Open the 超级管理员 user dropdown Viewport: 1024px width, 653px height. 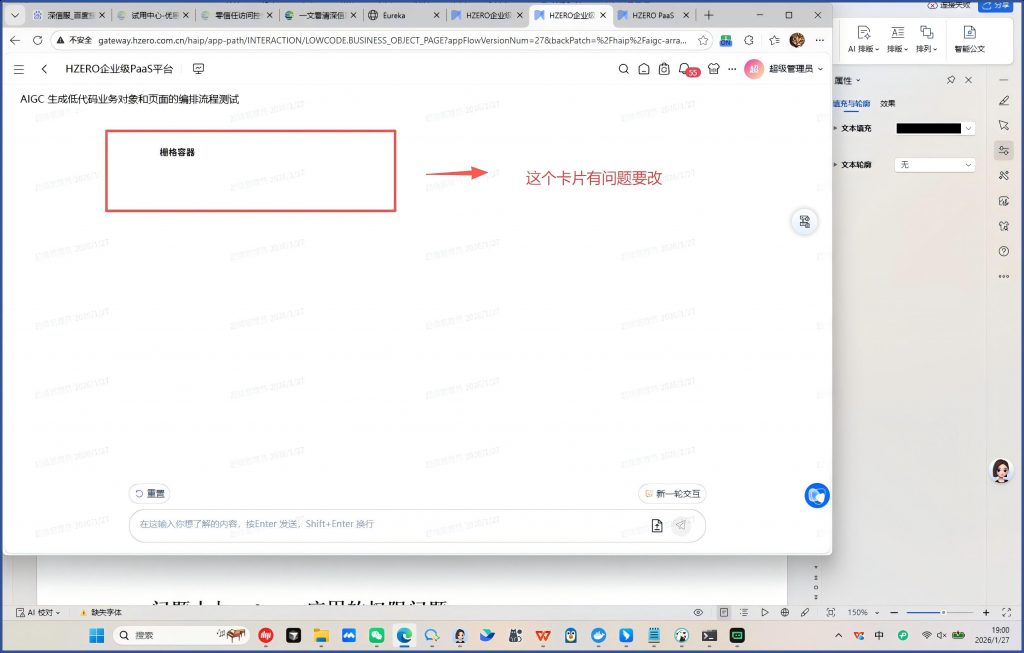click(785, 69)
